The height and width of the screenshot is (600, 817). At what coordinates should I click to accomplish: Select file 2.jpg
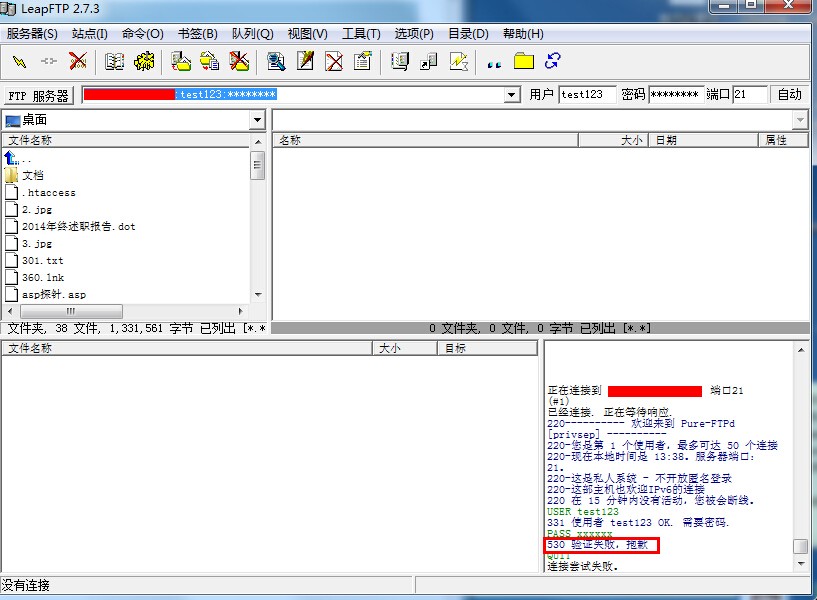pyautogui.click(x=29, y=209)
